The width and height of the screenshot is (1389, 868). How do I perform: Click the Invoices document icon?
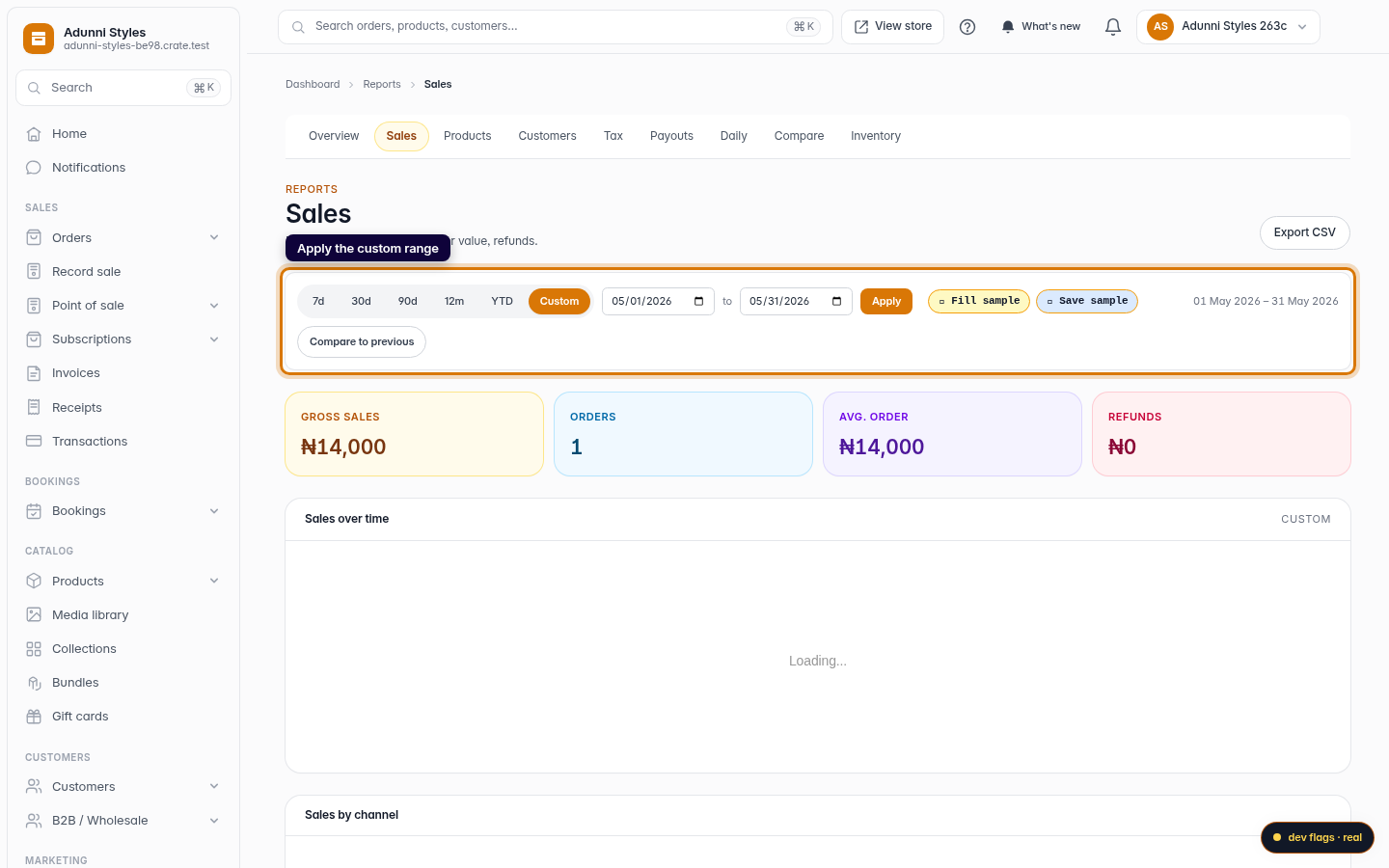tap(34, 373)
